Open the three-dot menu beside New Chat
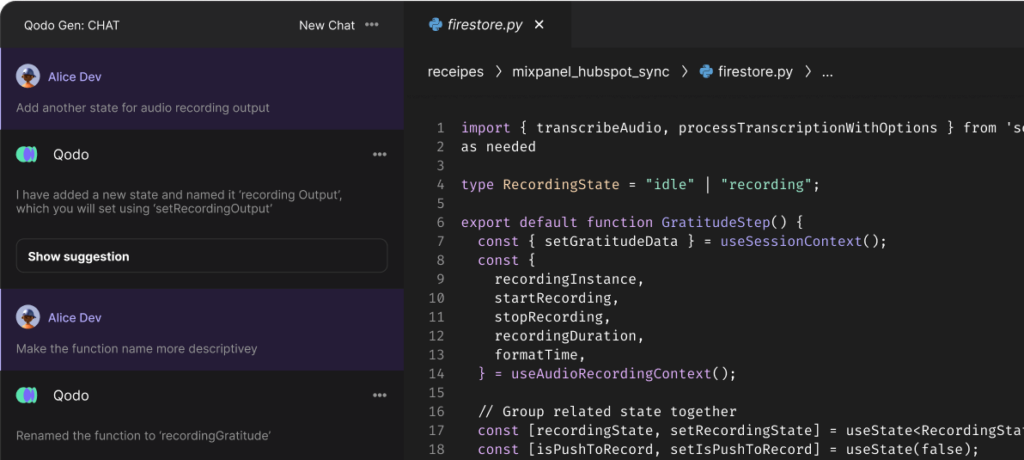Screen dimensions: 1024x460 pyautogui.click(x=372, y=25)
